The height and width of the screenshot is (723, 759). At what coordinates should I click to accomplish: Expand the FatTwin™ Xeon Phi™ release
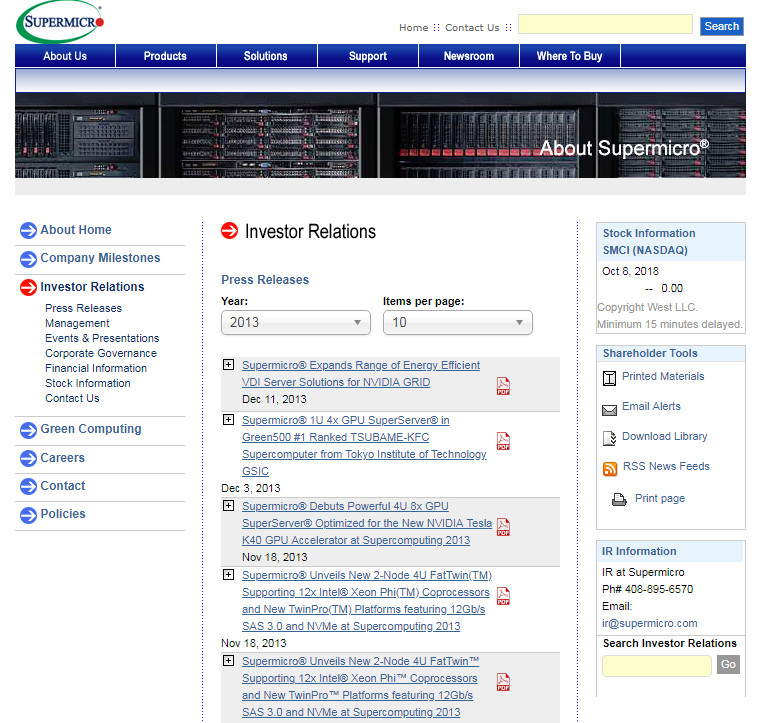[x=228, y=661]
